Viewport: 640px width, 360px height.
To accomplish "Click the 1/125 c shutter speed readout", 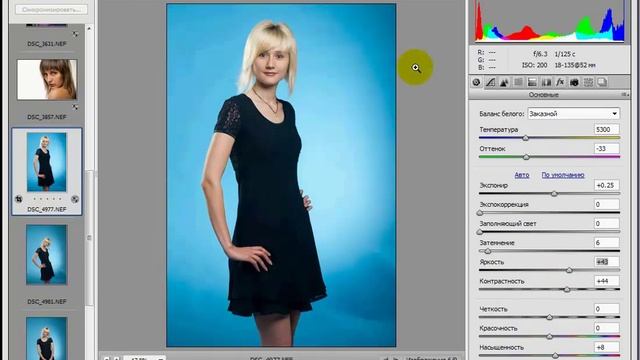I will pyautogui.click(x=565, y=54).
